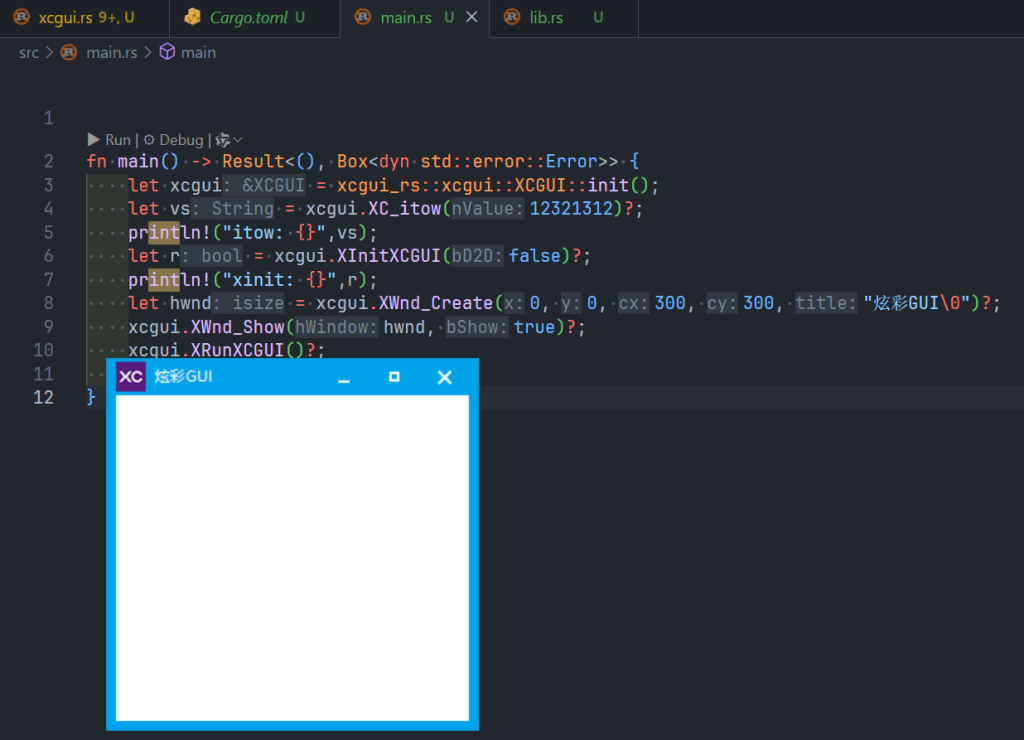Image resolution: width=1024 pixels, height=740 pixels.
Task: Click the debug profile icon after Debug
Action: pos(221,140)
